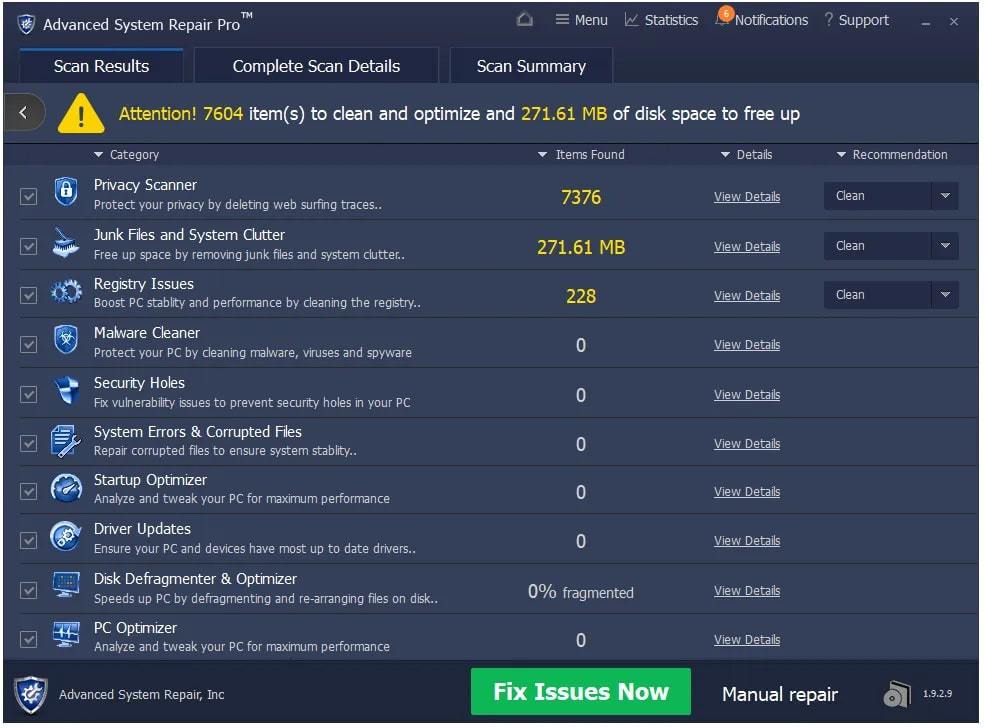Toggle the Startup Optimizer checkbox
984x728 pixels.
[x=28, y=491]
